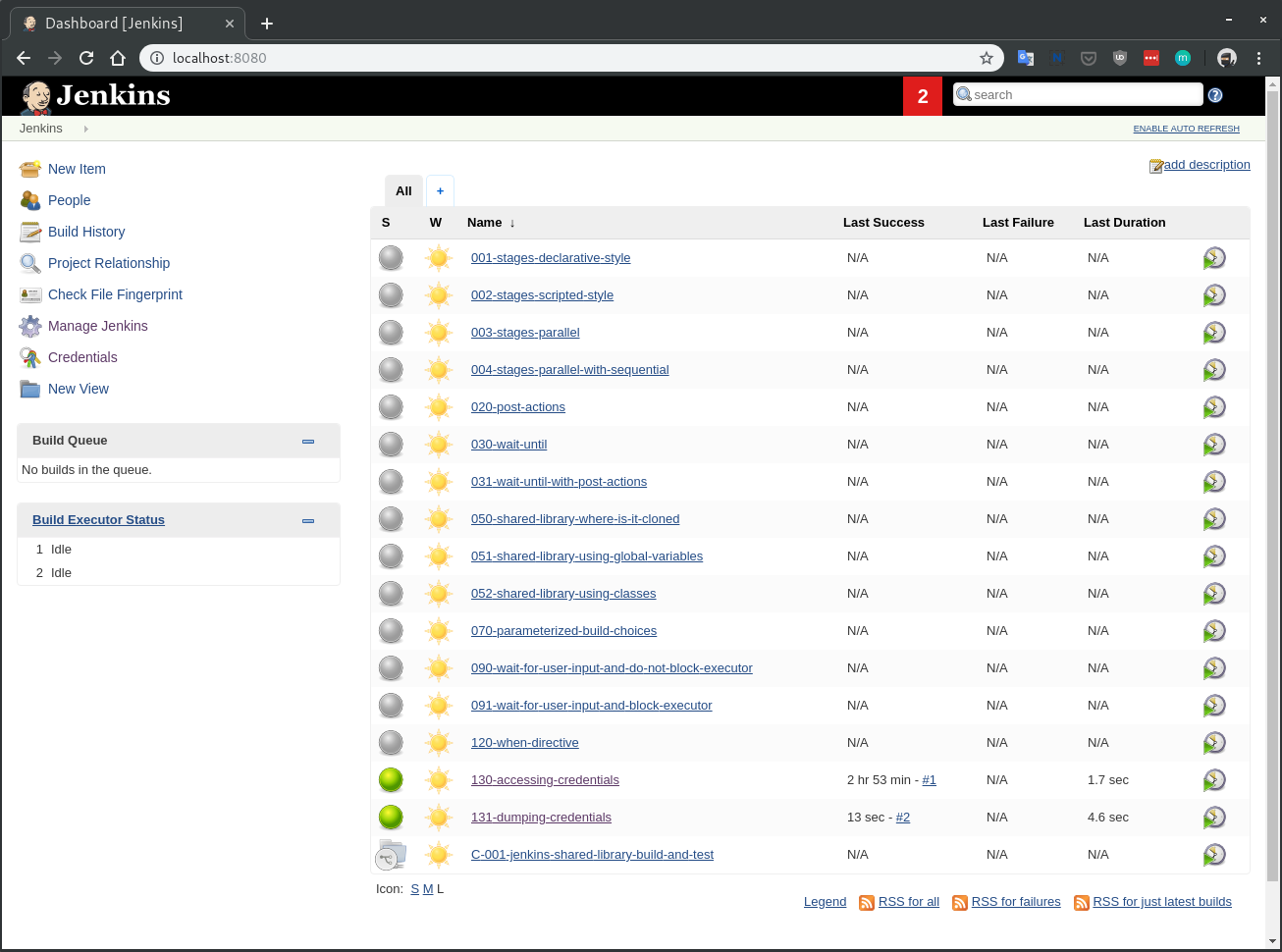The image size is (1282, 952).
Task: Click folder status icon of C-001-jenkins-shared-library-build-and-test
Action: pyautogui.click(x=391, y=855)
